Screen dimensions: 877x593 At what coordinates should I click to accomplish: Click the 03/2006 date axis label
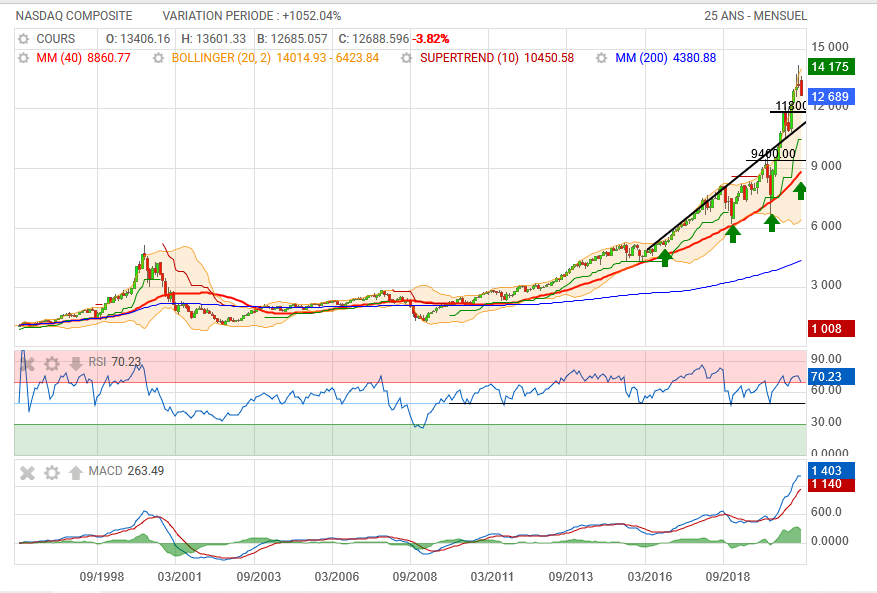click(336, 576)
